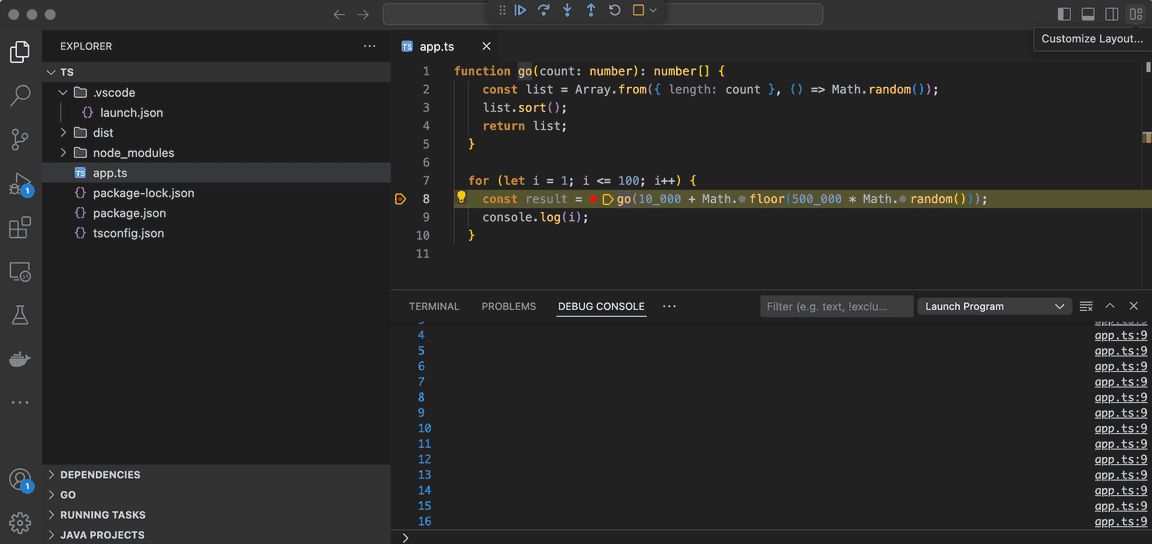This screenshot has width=1152, height=544.
Task: Toggle the breakpoint on line 8
Action: pyautogui.click(x=400, y=199)
